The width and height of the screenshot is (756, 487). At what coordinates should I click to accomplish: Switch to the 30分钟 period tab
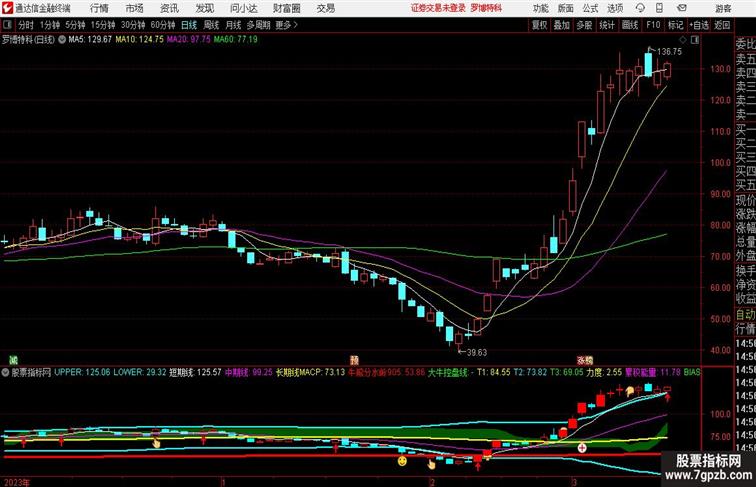coord(133,25)
